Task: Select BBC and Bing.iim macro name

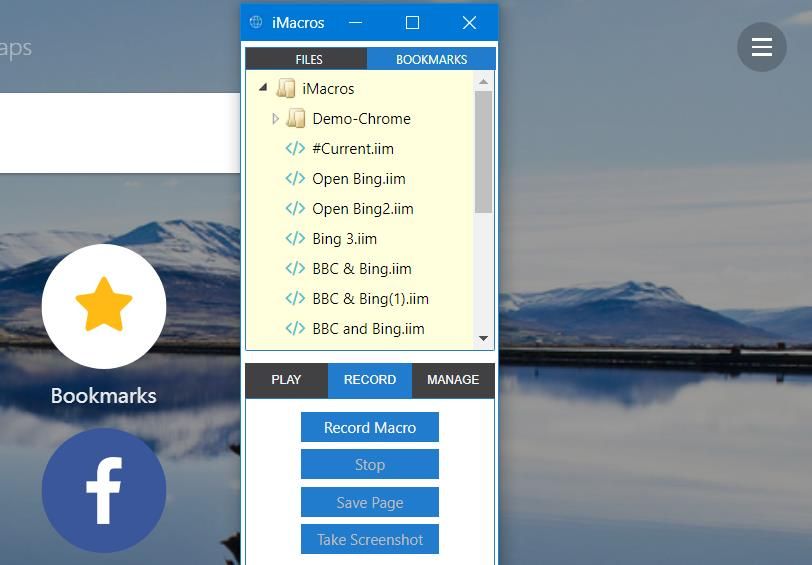Action: [x=368, y=329]
